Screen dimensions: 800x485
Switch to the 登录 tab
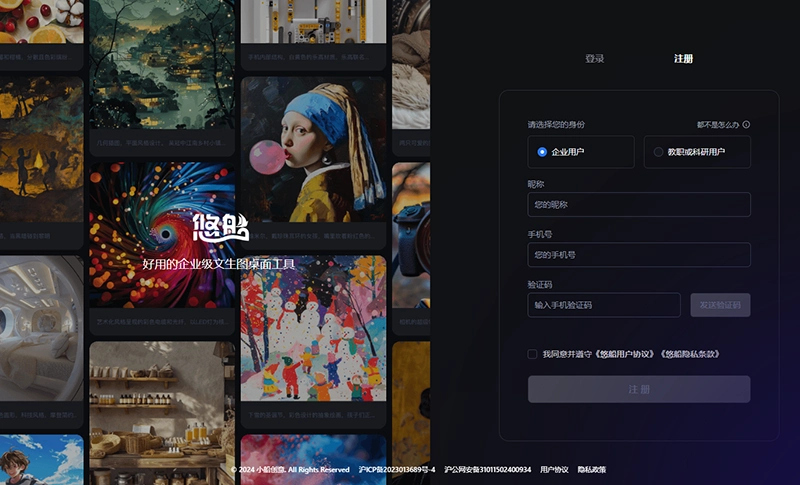(594, 59)
